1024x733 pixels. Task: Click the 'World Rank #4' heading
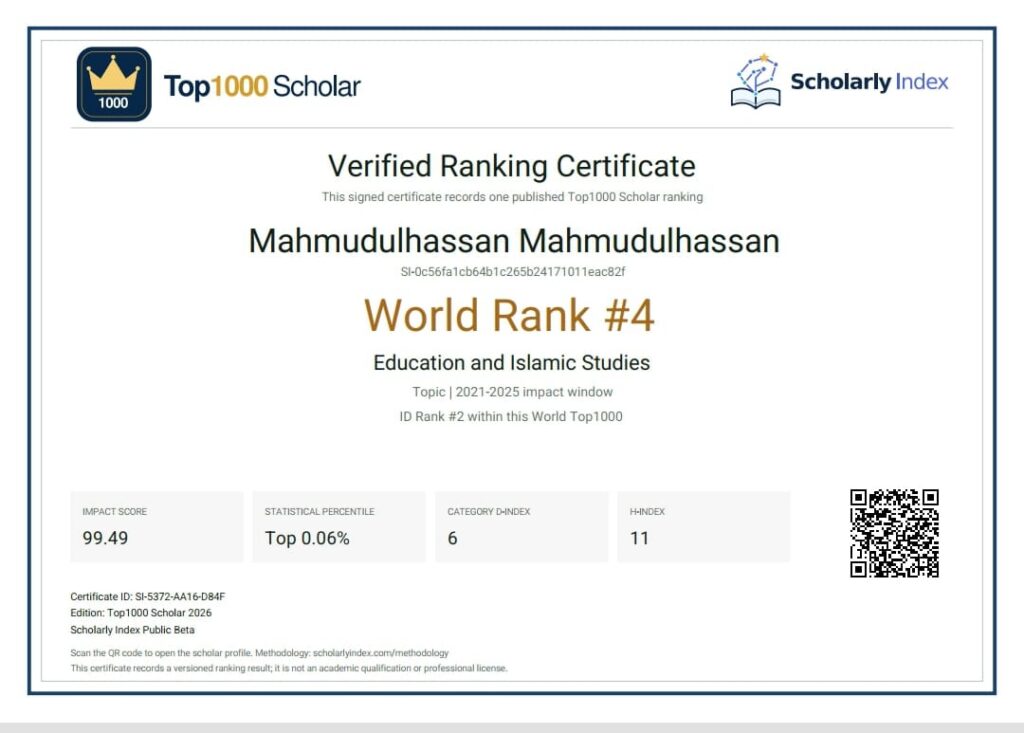coord(509,316)
